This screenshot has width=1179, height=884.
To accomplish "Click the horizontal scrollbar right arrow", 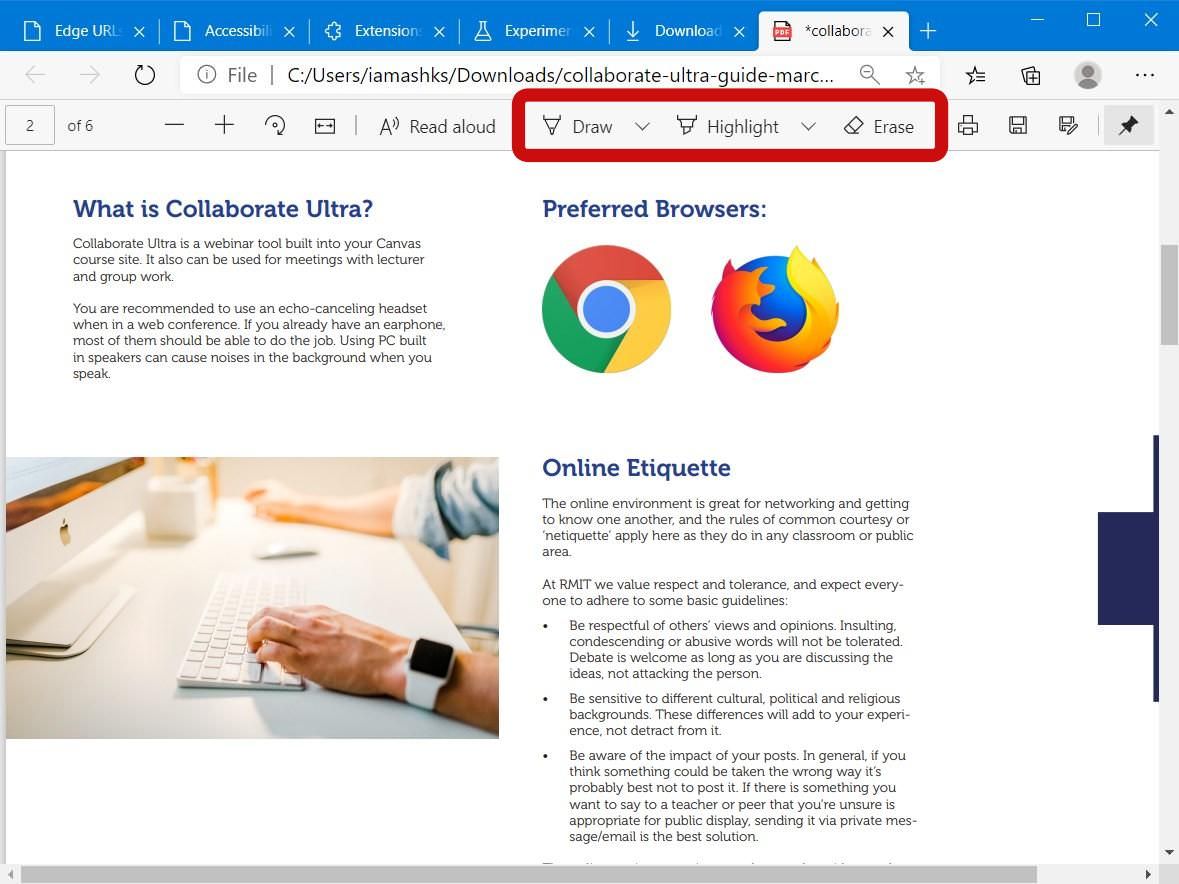I will pyautogui.click(x=1147, y=875).
